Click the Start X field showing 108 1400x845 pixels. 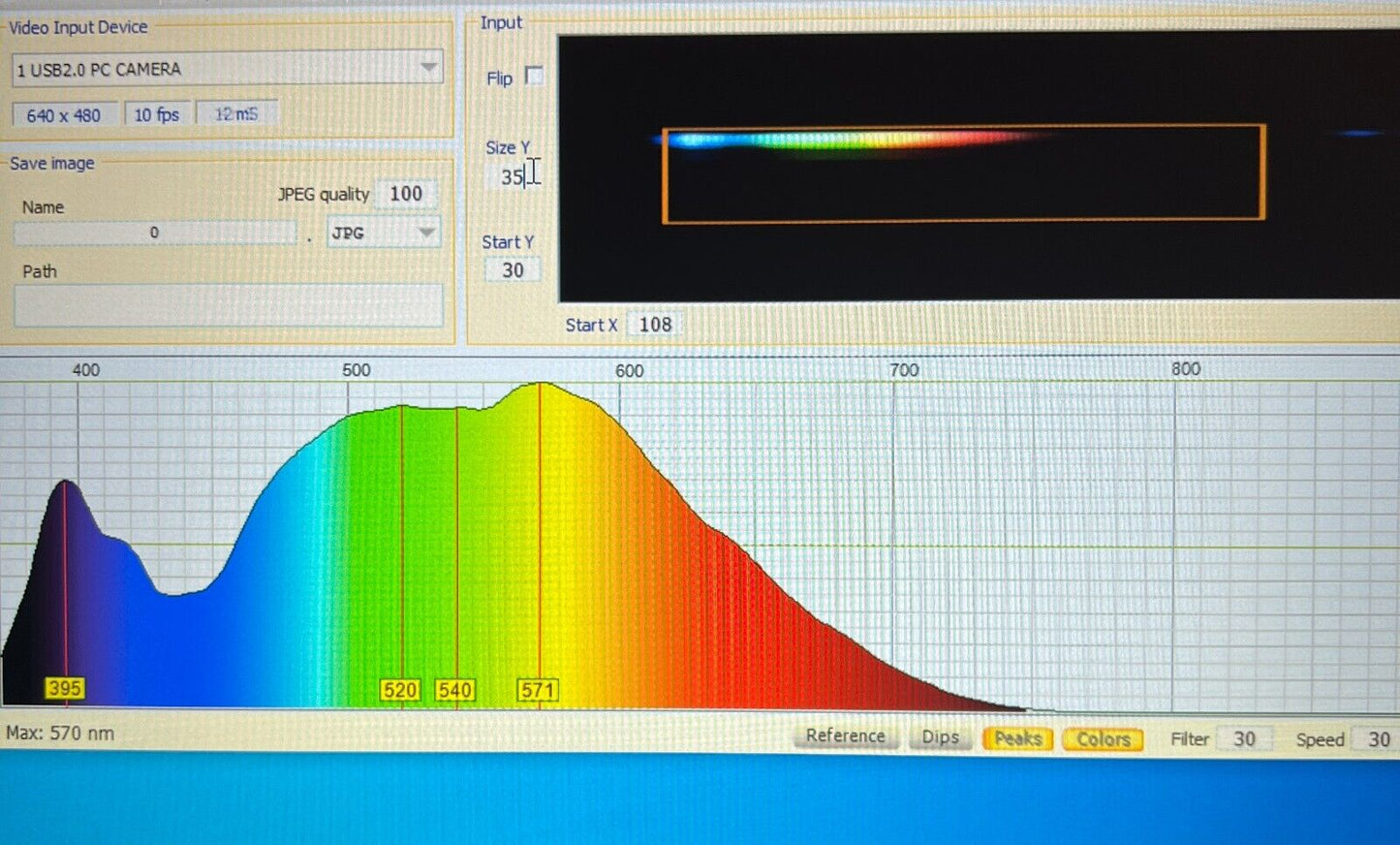coord(655,325)
